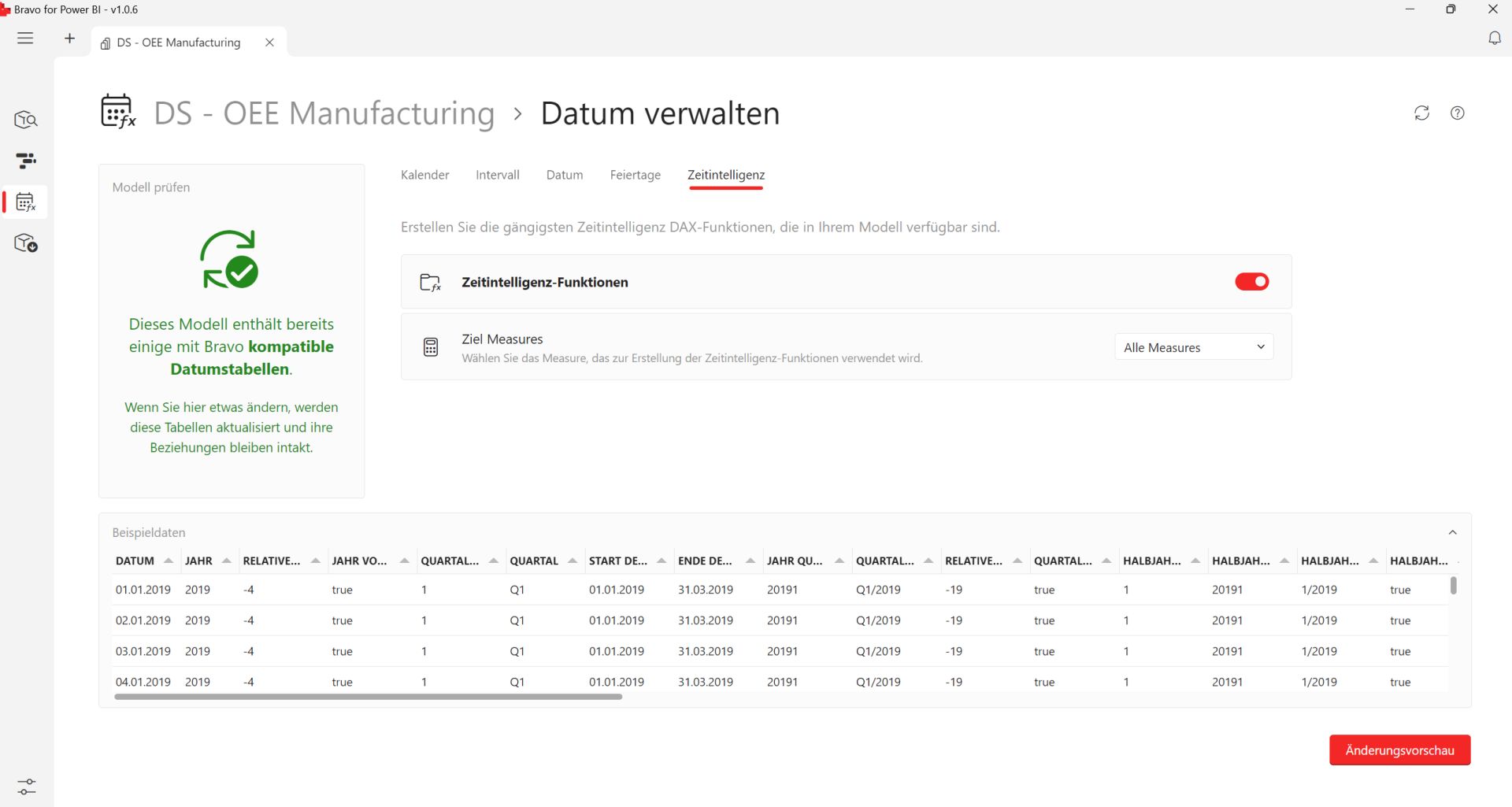Screen dimensions: 1512x807
Task: Click the model compatible check icon
Action: pos(230,259)
